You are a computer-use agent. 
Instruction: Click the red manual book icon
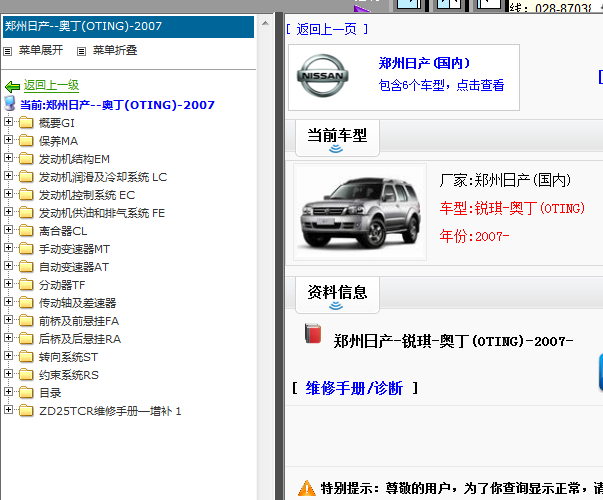[x=313, y=333]
